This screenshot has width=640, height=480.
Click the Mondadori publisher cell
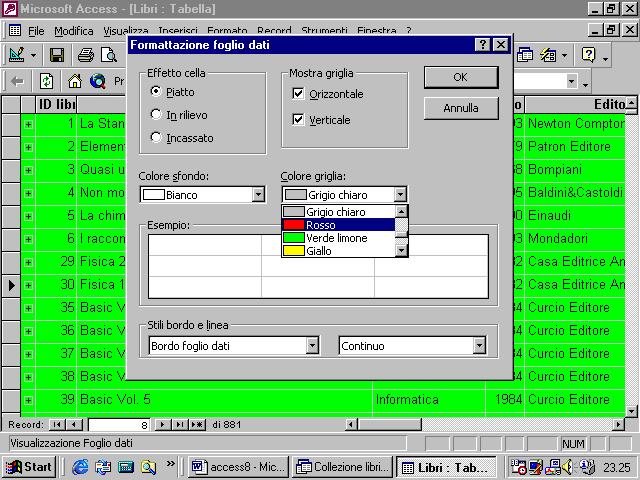pos(575,238)
